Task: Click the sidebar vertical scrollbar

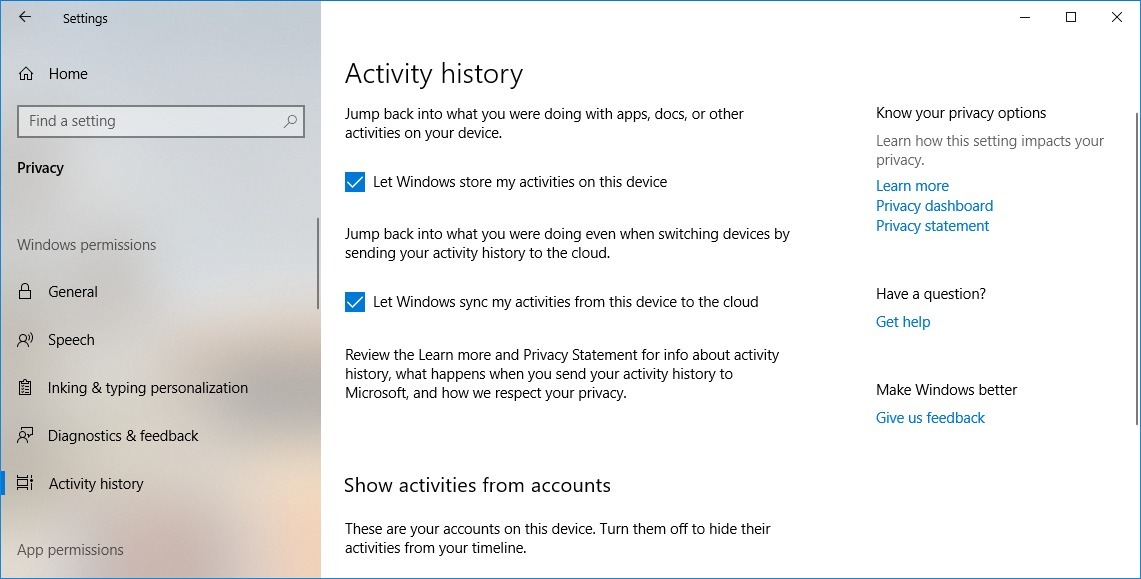Action: click(x=317, y=263)
